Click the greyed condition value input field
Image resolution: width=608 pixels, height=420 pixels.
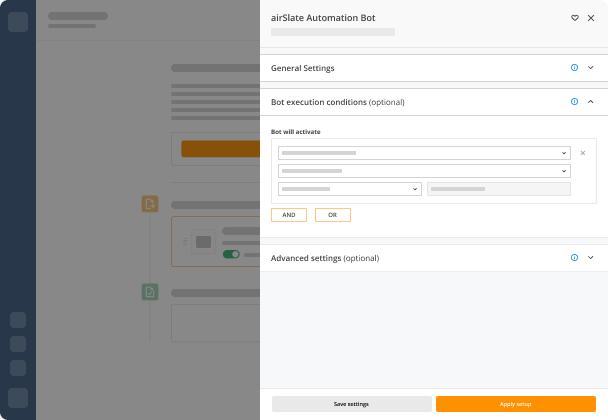[x=499, y=189]
